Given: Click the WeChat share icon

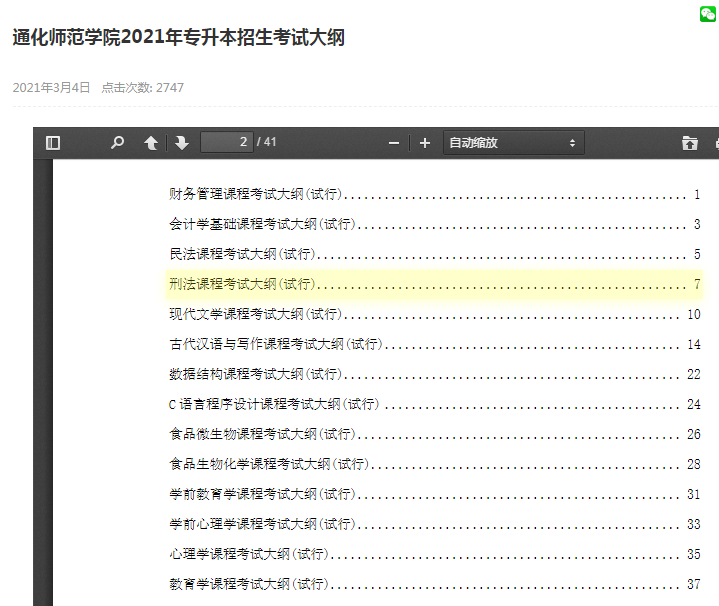Looking at the screenshot, I should [708, 14].
